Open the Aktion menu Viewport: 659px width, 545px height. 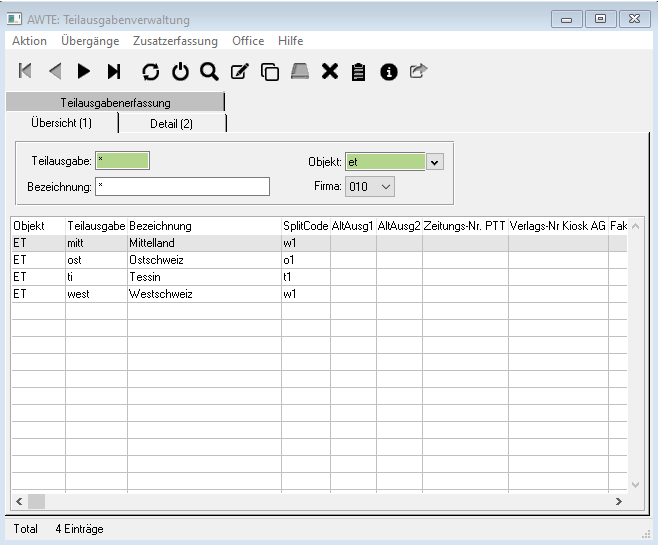coord(29,41)
